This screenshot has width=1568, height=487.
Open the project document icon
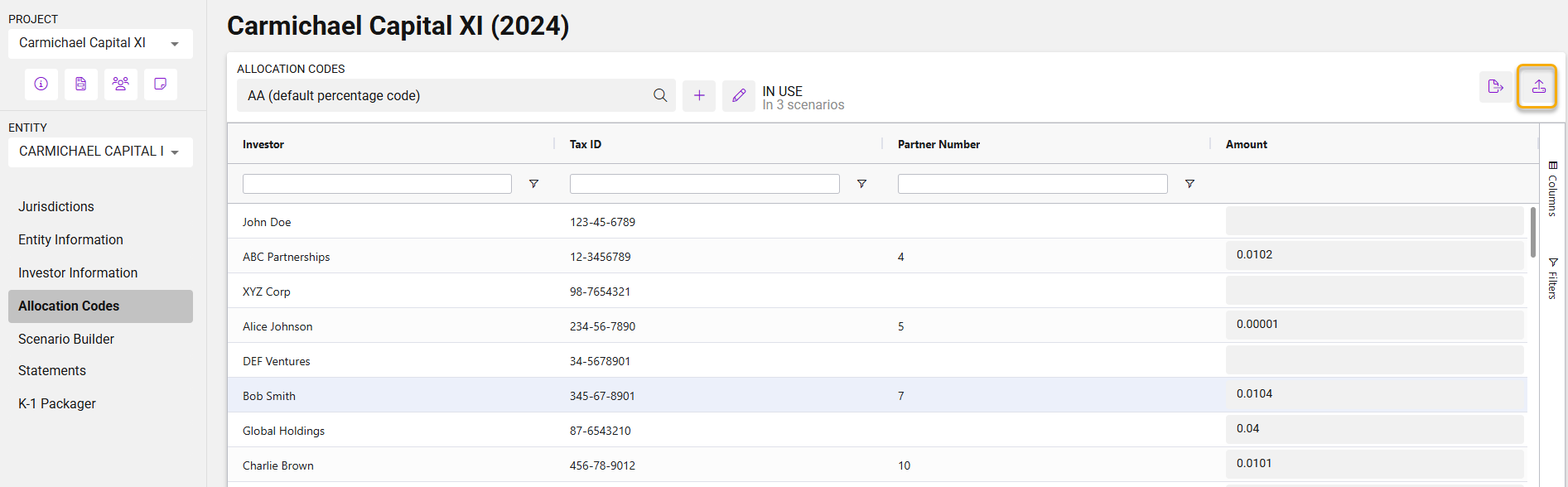81,84
